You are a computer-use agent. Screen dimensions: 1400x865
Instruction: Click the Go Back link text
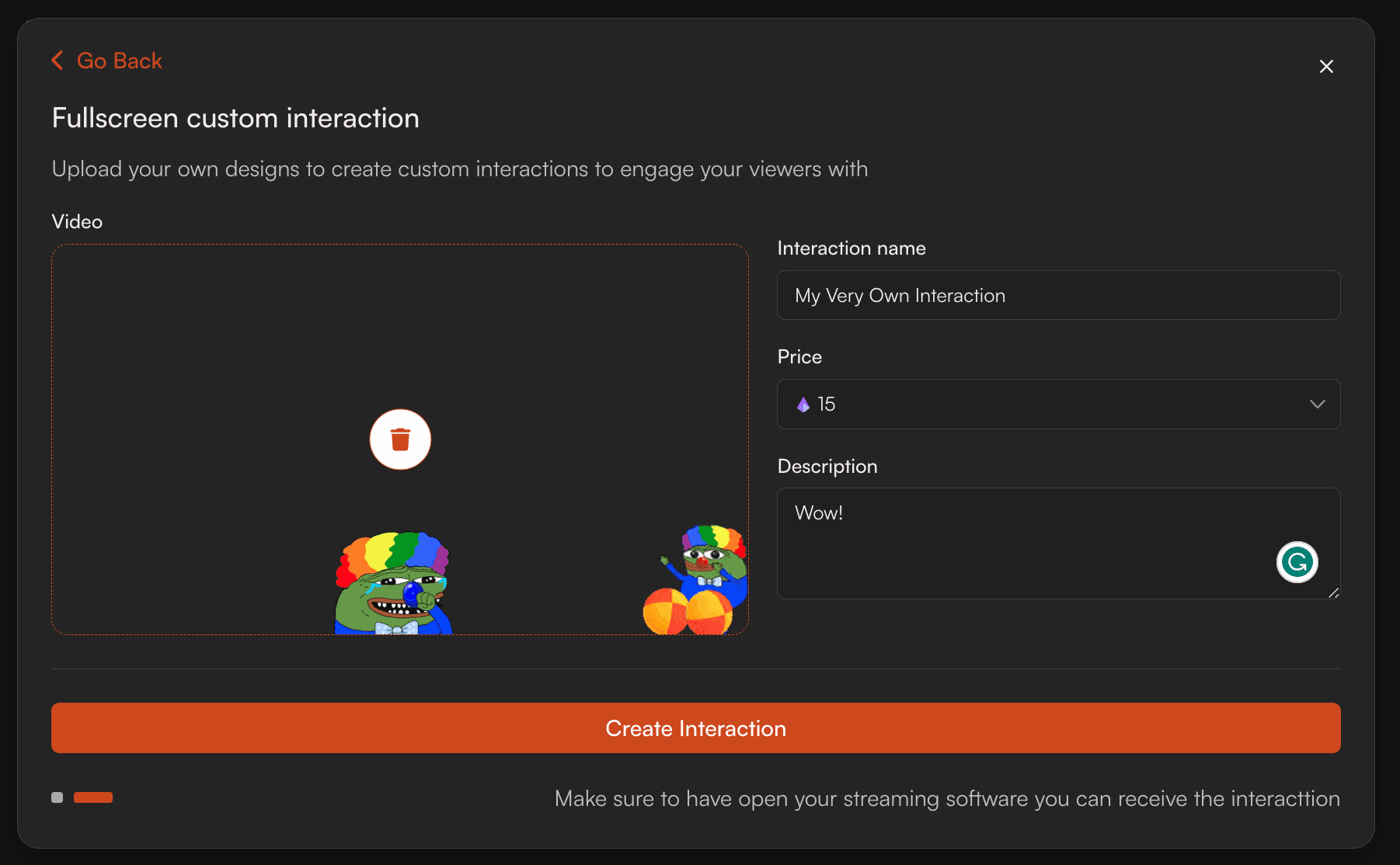[119, 61]
